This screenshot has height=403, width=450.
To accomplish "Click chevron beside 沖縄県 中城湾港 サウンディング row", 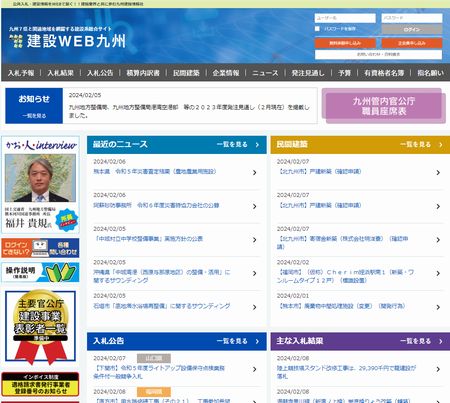I will click(254, 273).
